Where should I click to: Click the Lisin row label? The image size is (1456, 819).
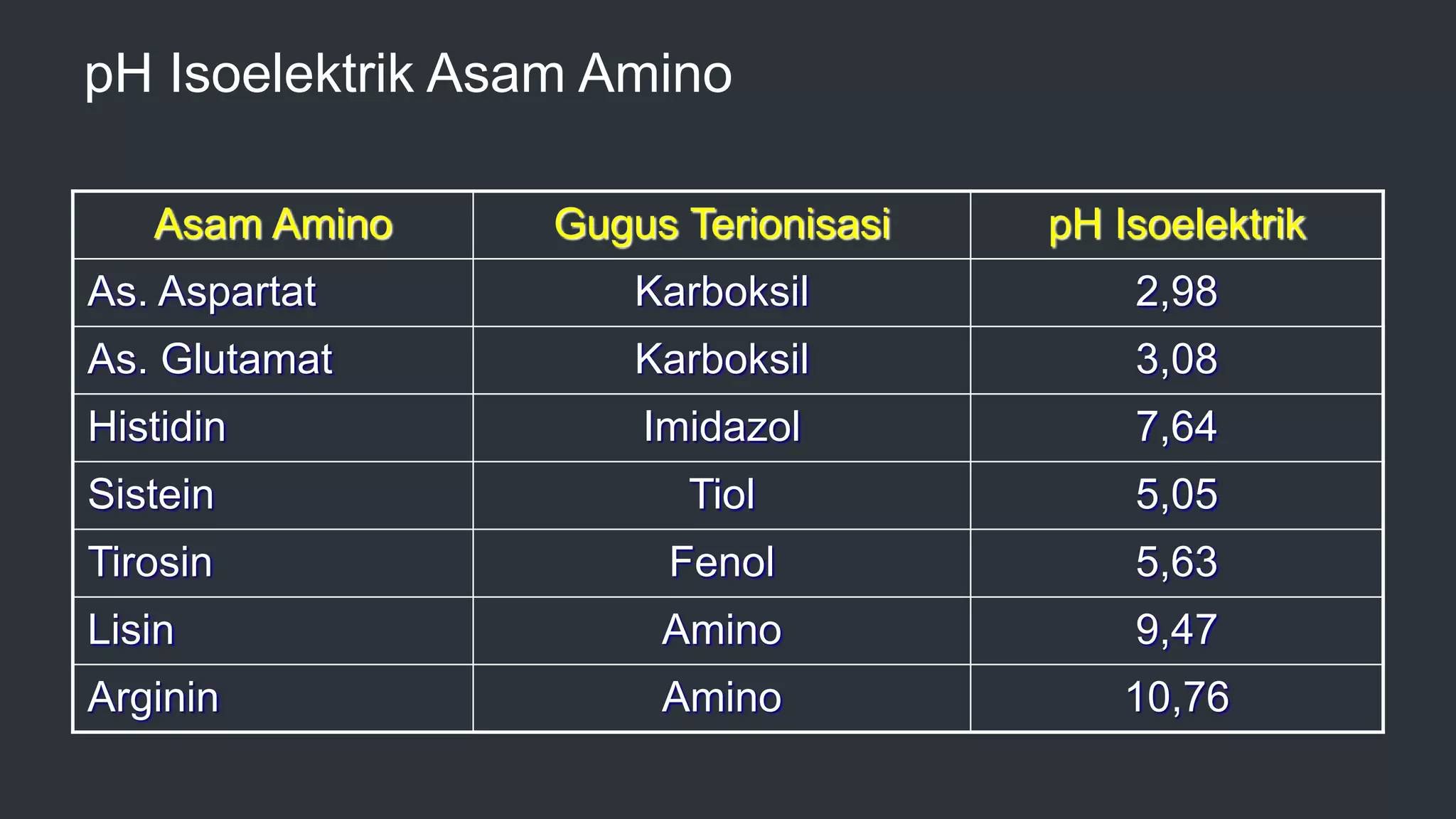coord(131,630)
